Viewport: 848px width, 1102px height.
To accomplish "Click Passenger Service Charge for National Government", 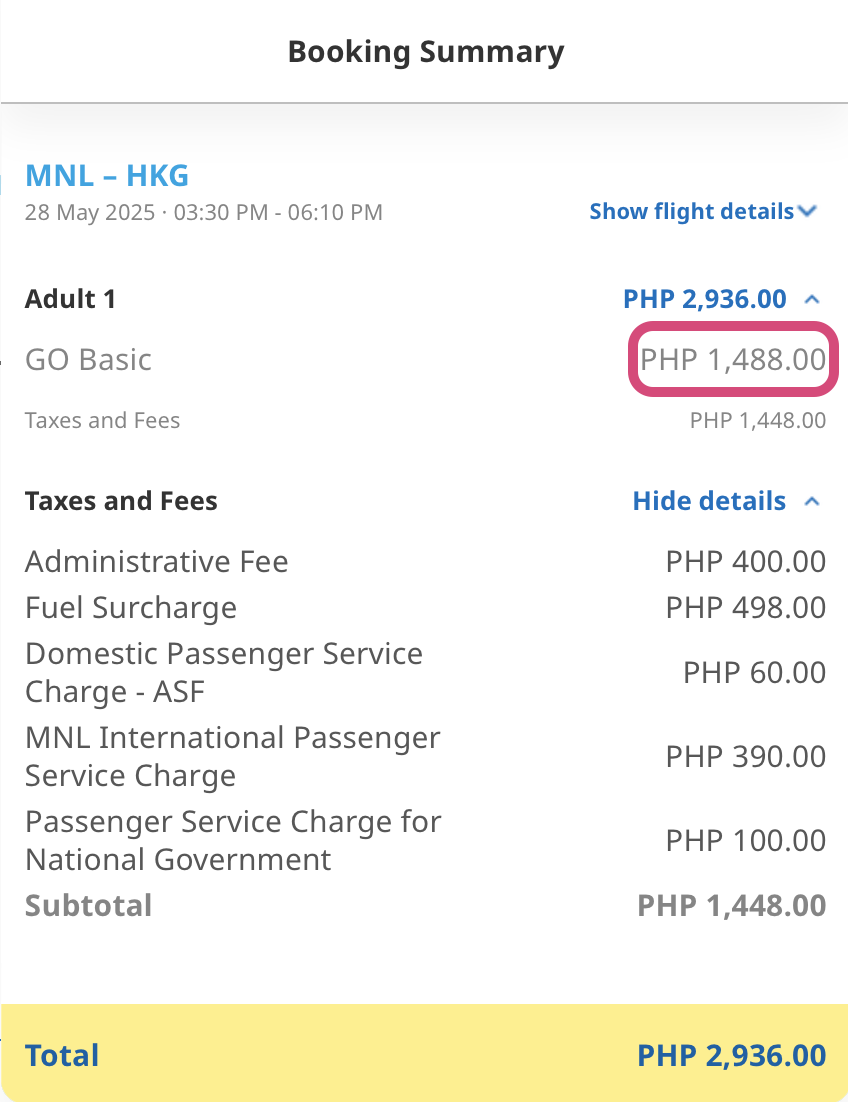I will tap(233, 840).
